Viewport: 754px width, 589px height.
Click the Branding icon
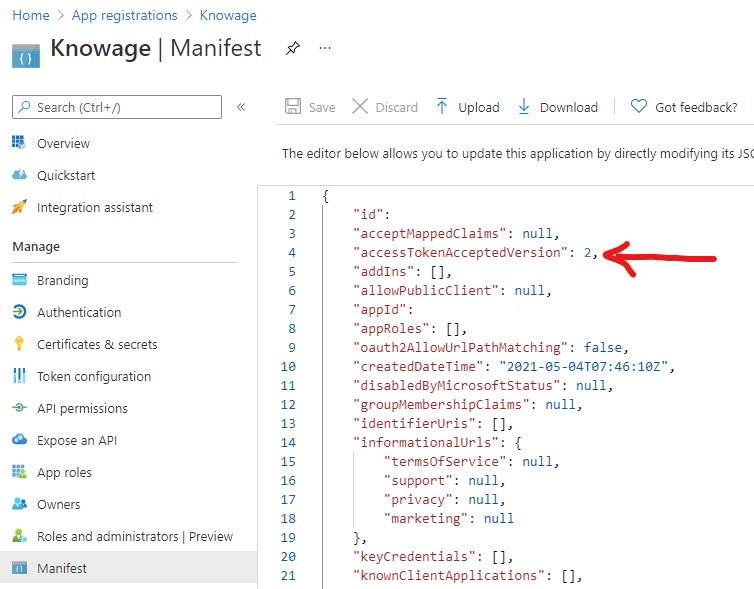point(19,279)
